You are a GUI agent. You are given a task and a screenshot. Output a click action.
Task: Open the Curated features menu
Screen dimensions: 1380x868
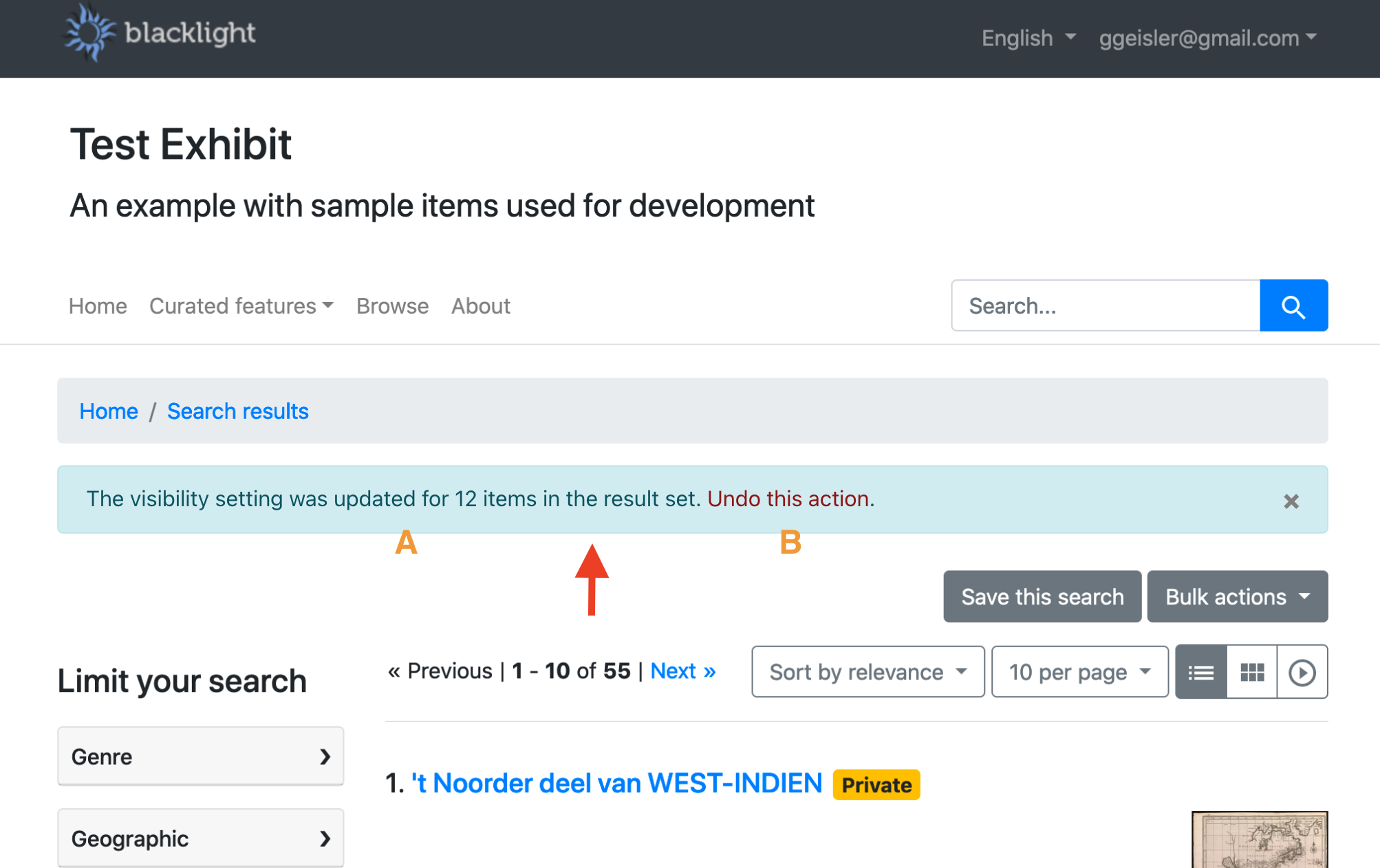241,306
